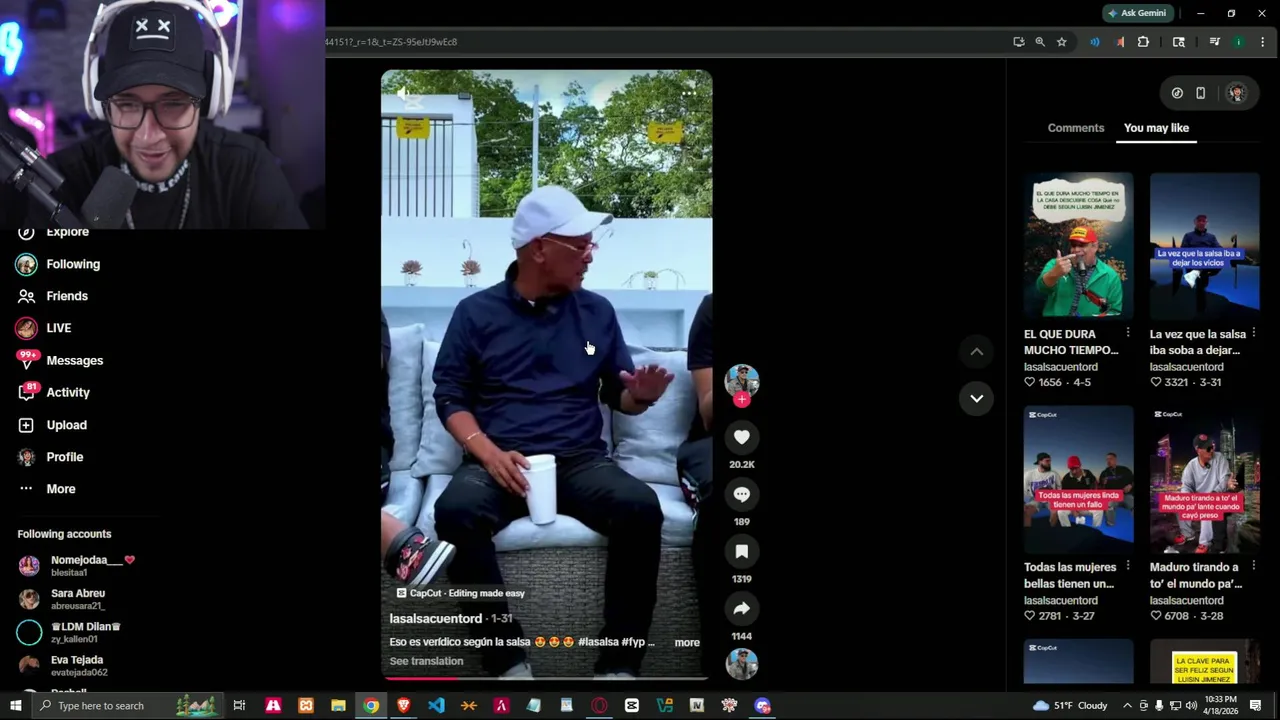
Task: Go to previous video with up arrow
Action: pos(976,352)
